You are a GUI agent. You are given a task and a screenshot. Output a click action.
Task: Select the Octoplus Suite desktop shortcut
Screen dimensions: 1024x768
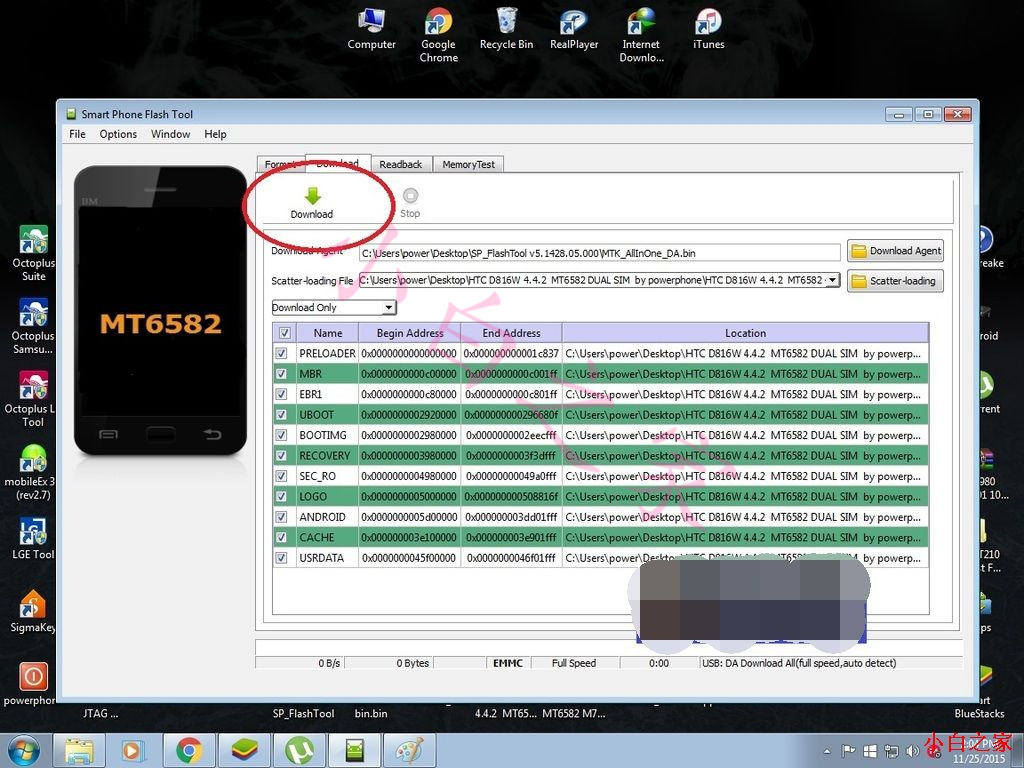click(x=33, y=253)
